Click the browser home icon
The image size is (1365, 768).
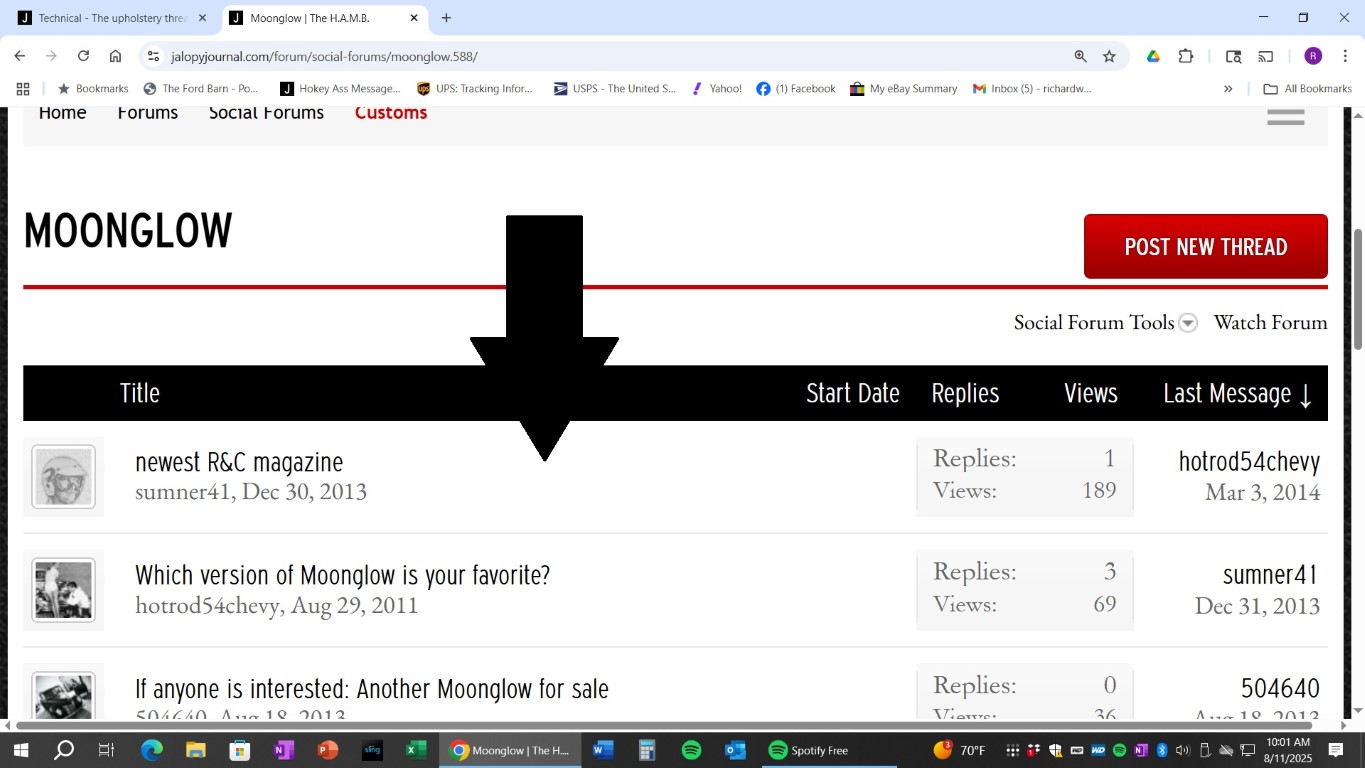pyautogui.click(x=116, y=56)
